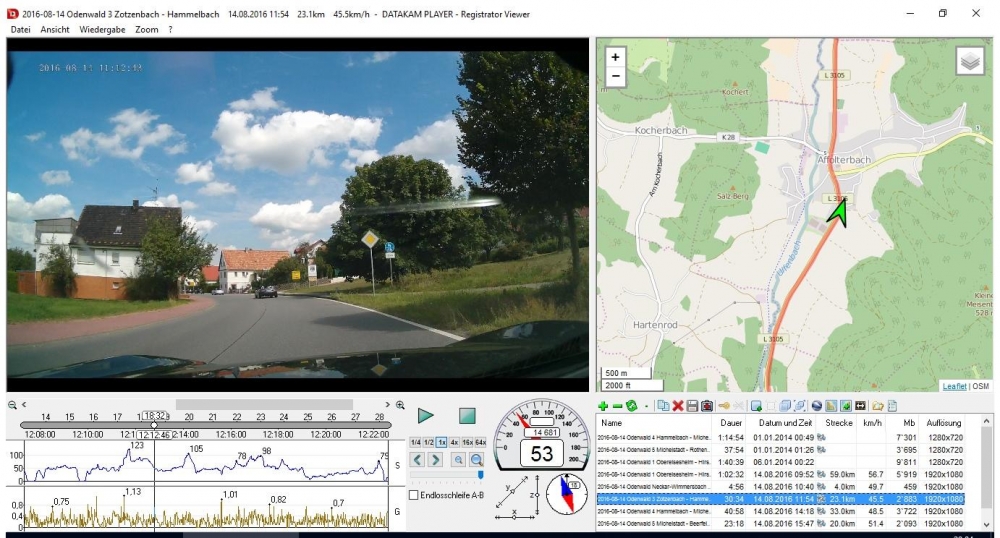Click the timeline position marker at 18:32
The width and height of the screenshot is (1000, 538).
154,416
